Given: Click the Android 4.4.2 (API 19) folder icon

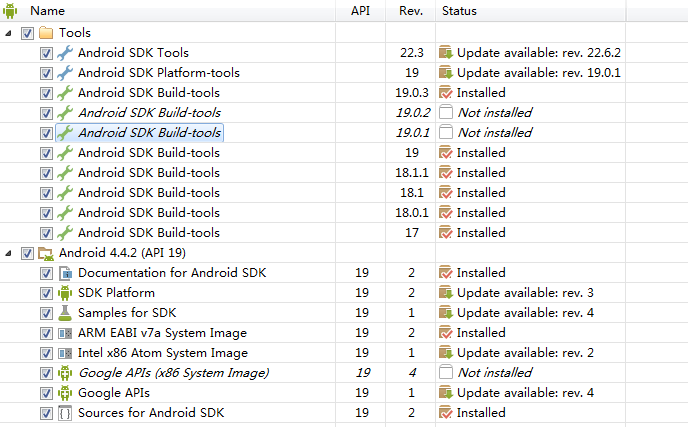Looking at the screenshot, I should pos(46,253).
